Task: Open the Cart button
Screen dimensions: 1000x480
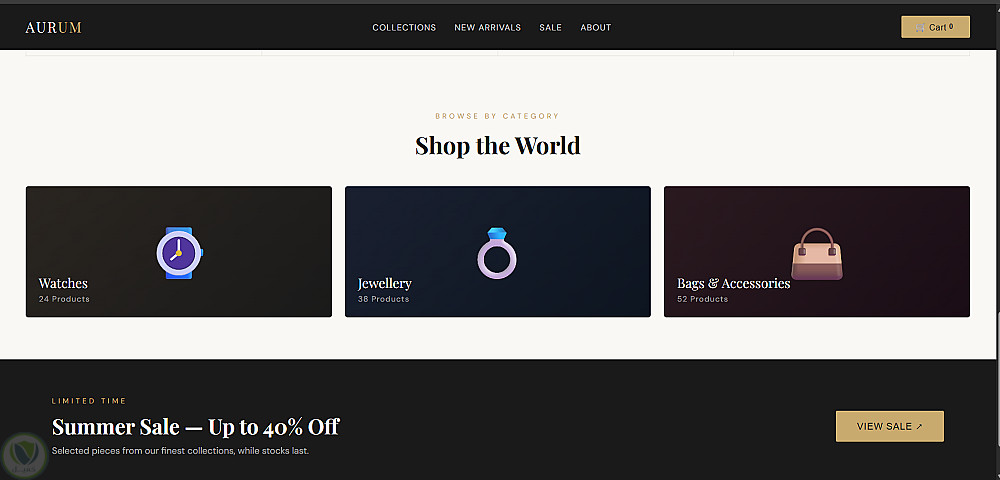Action: (x=935, y=27)
